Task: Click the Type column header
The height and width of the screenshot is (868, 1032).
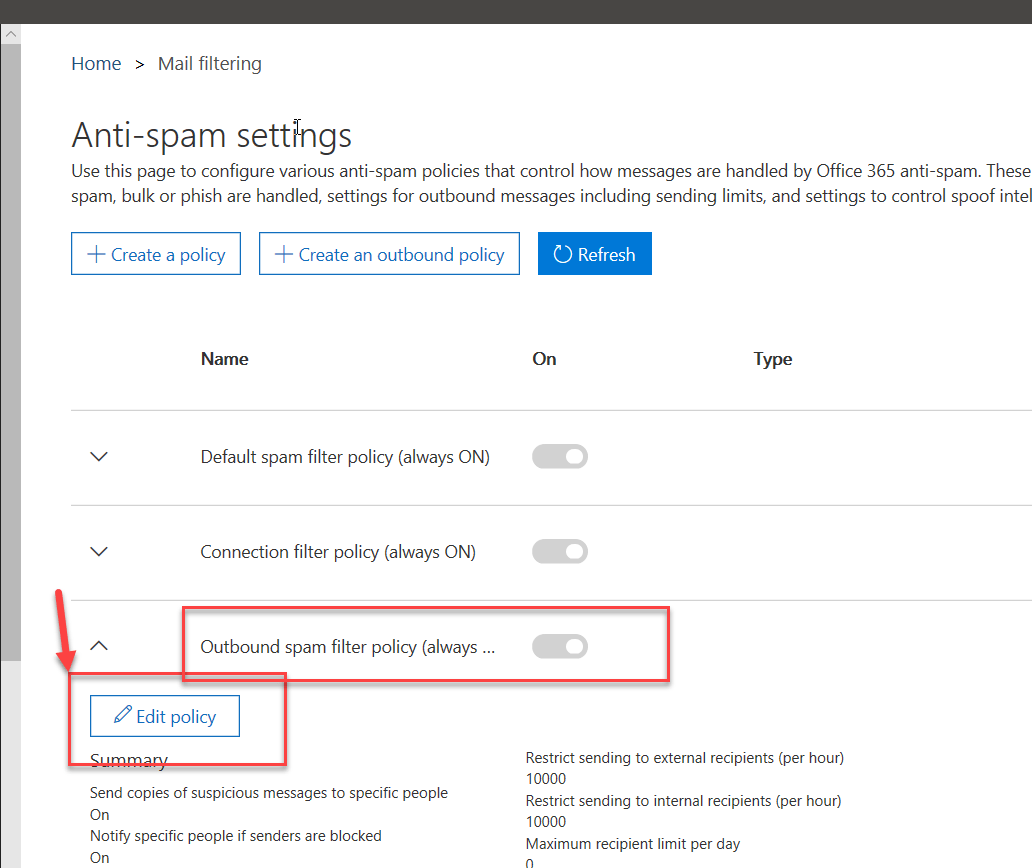Action: coord(772,359)
